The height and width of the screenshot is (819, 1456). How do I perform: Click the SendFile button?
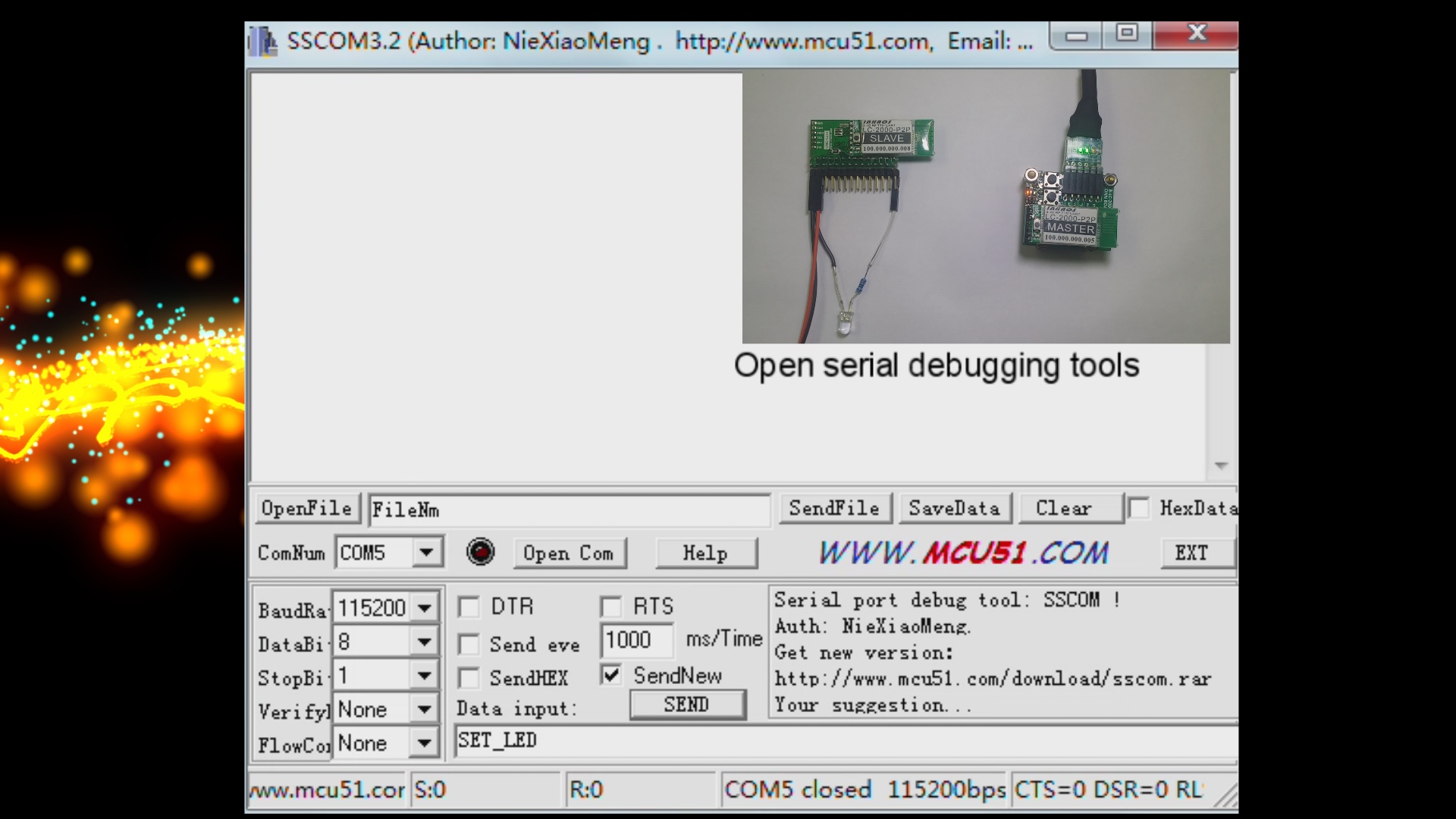tap(834, 508)
